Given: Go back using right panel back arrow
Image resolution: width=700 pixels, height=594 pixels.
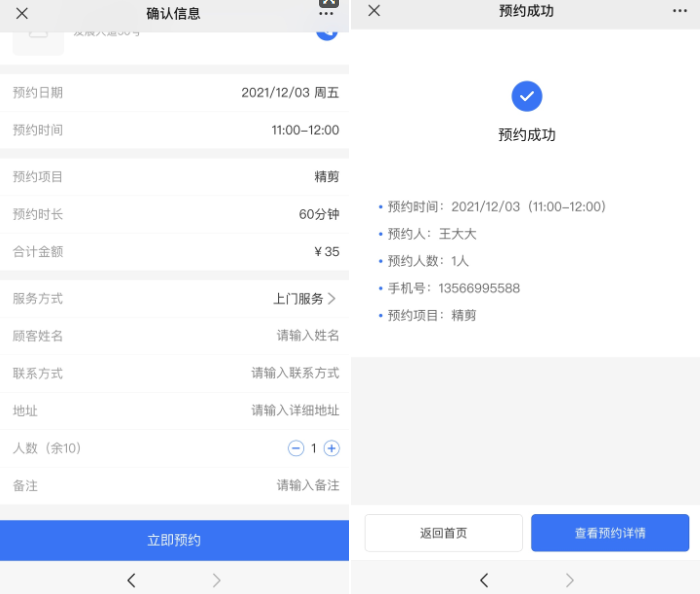Looking at the screenshot, I should click(484, 580).
